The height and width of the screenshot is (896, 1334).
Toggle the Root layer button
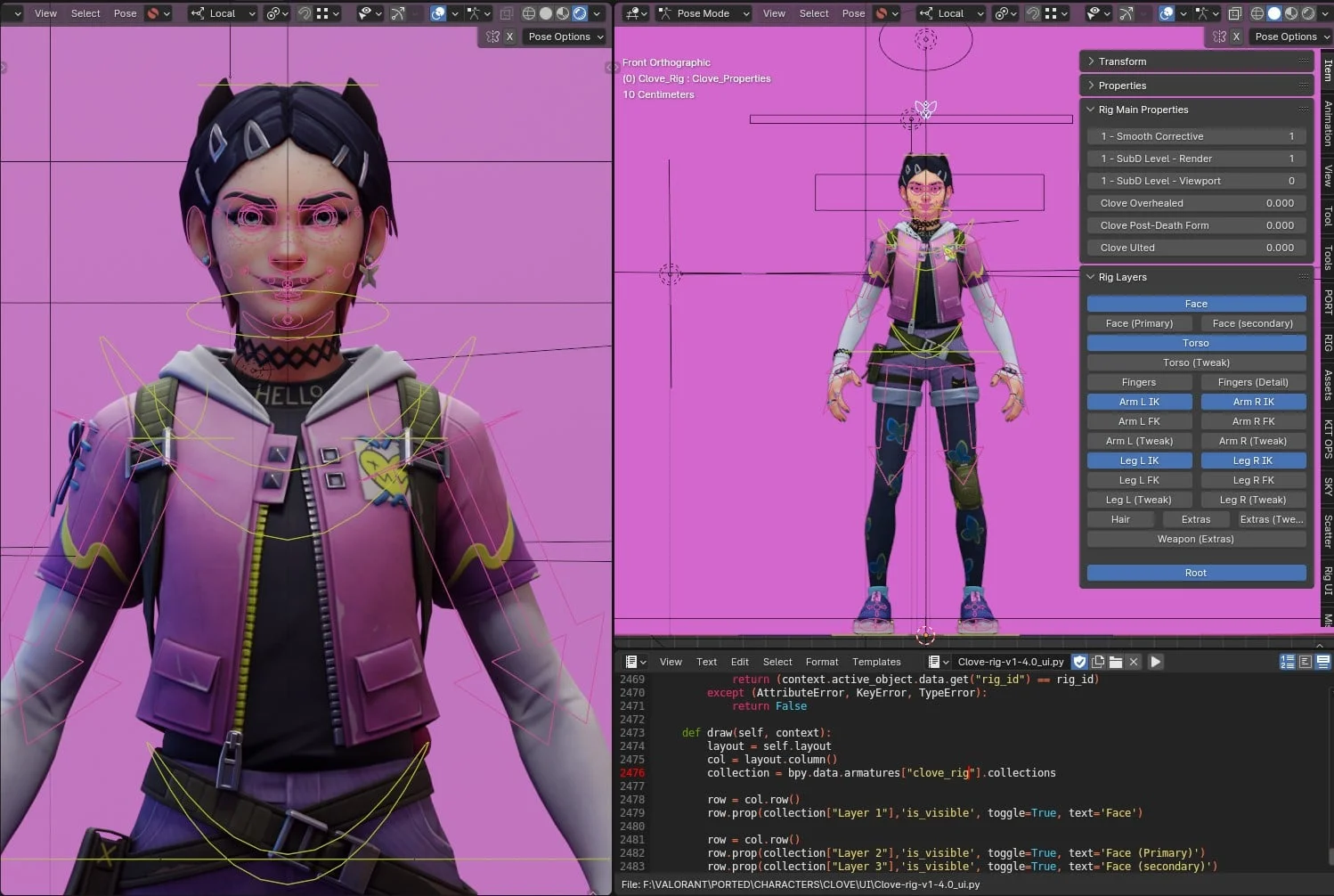click(1196, 573)
